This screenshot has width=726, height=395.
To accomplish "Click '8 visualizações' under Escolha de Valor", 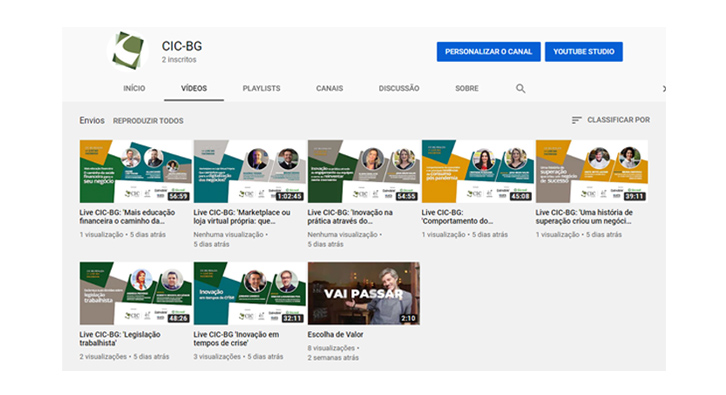I will click(331, 348).
